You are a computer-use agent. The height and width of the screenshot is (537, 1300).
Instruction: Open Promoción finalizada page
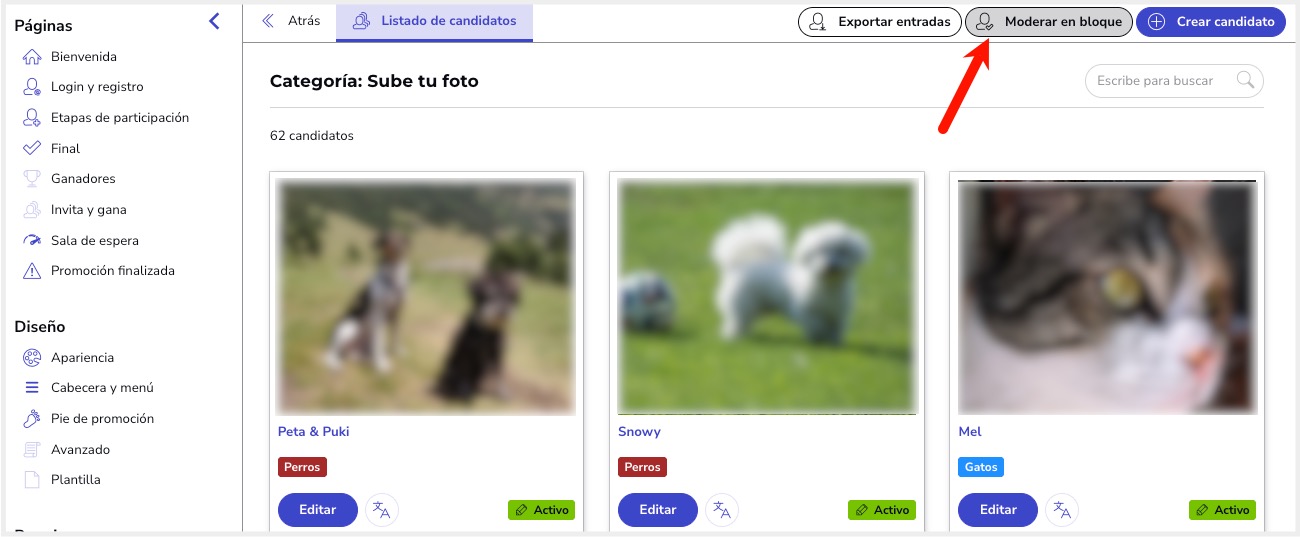(113, 271)
